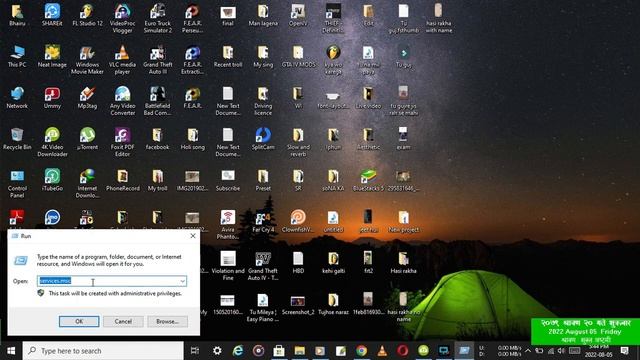The width and height of the screenshot is (640, 360).
Task: Launch Google Chrome from taskbar
Action: click(361, 351)
